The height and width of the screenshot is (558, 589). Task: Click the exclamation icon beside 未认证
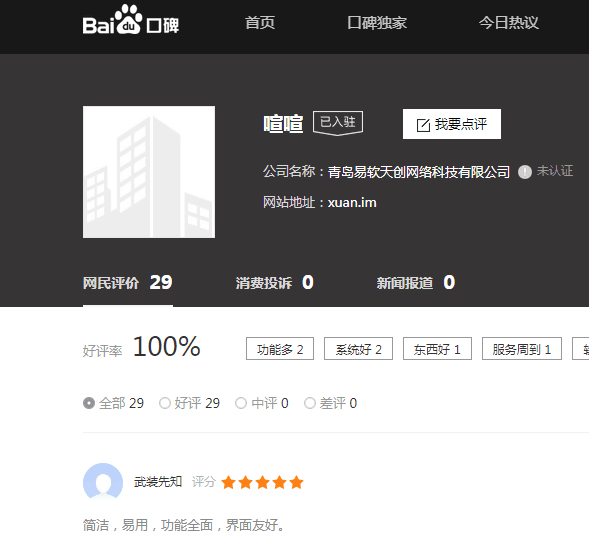coord(525,172)
